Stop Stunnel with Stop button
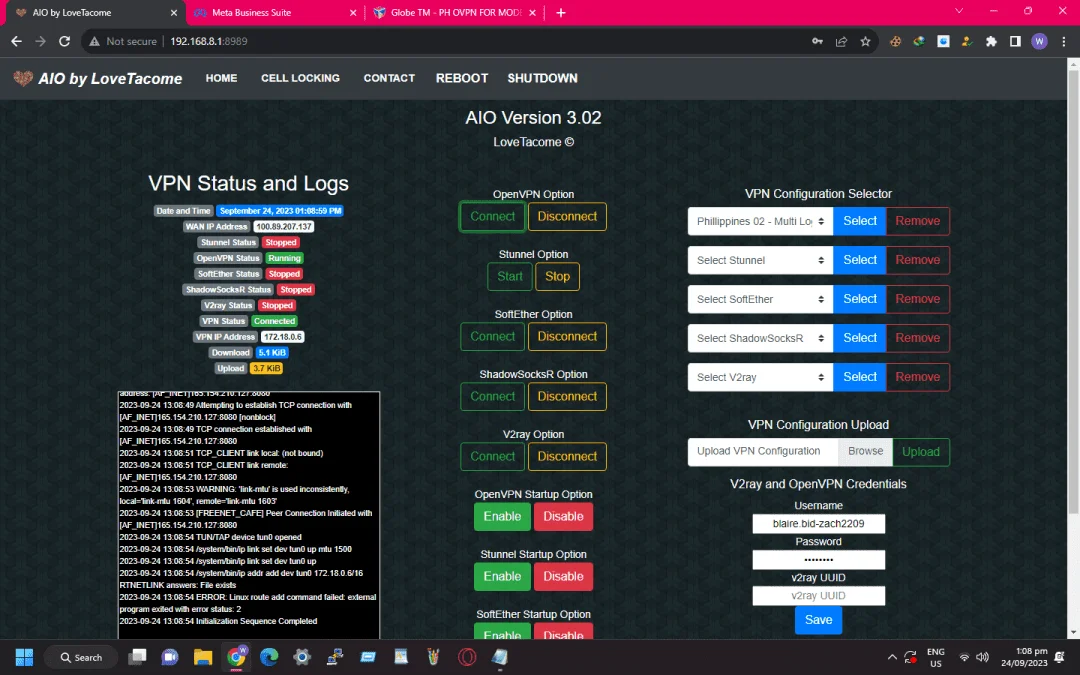This screenshot has width=1080, height=675. click(x=557, y=276)
